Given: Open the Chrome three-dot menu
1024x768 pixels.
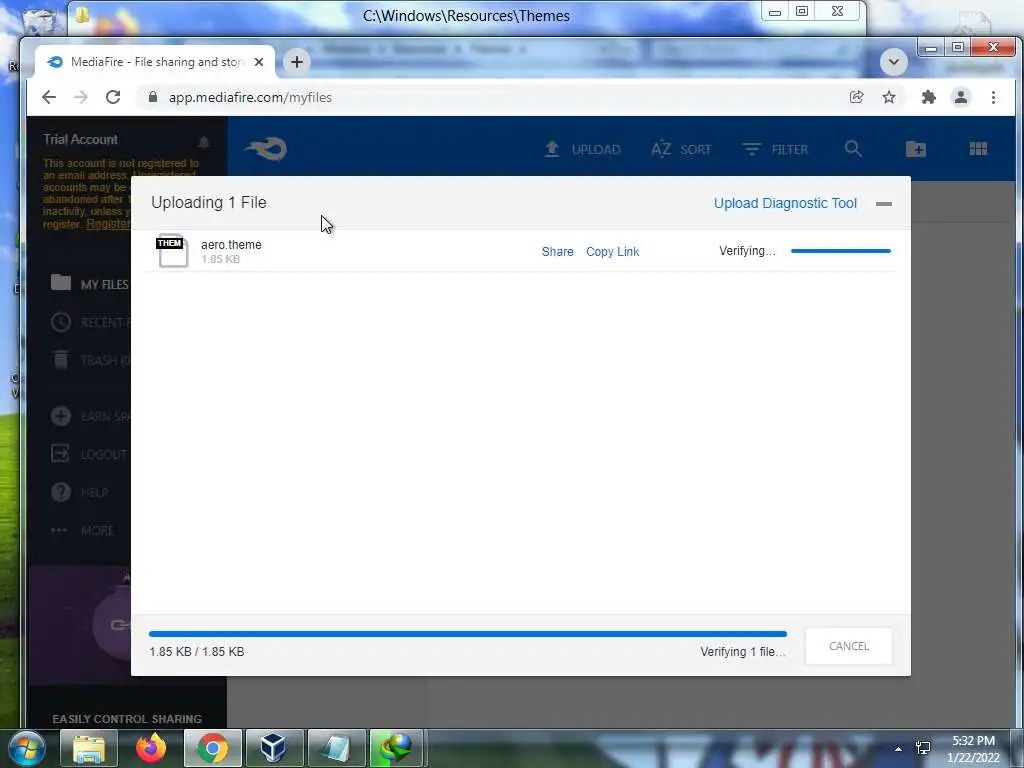Looking at the screenshot, I should [993, 97].
